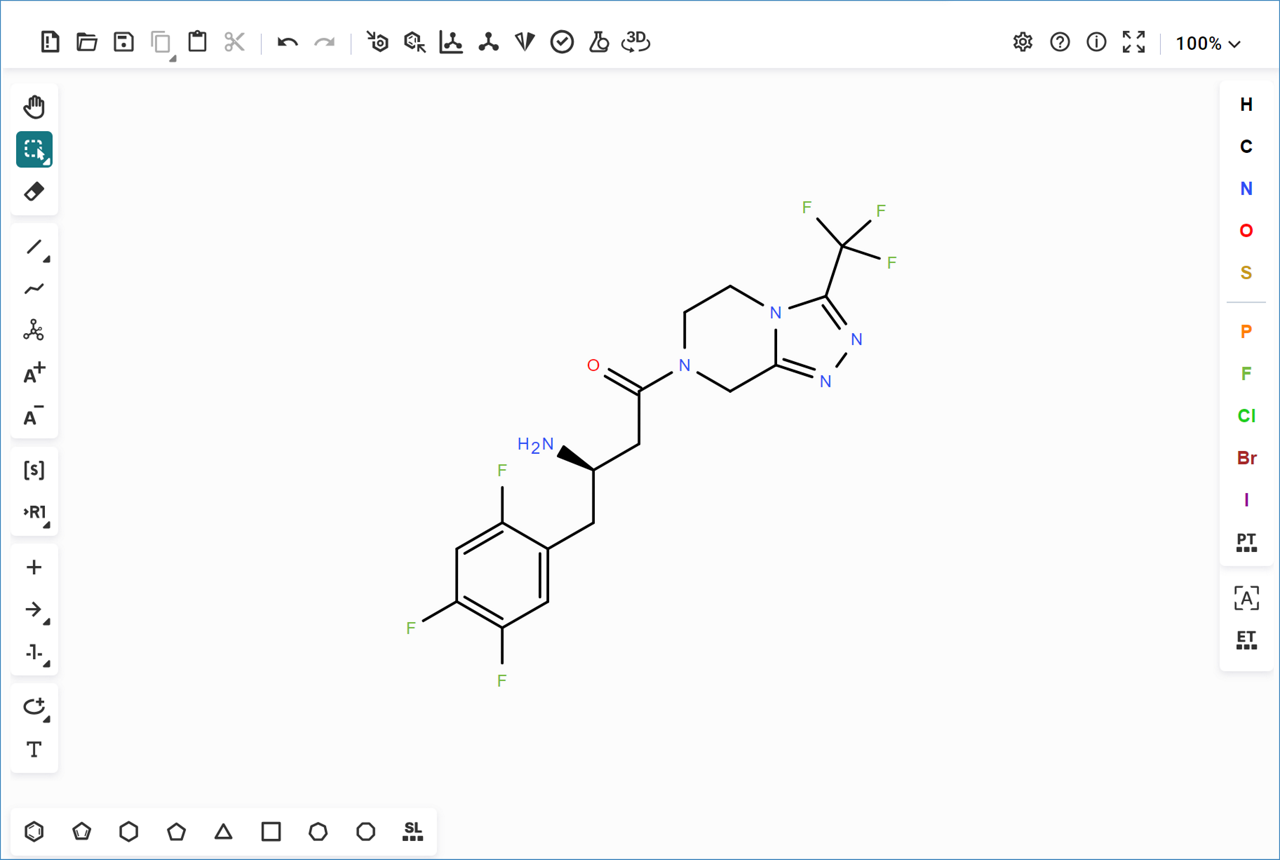The width and height of the screenshot is (1280, 860).
Task: Click Calculate CIP stereo icon
Action: click(x=525, y=42)
